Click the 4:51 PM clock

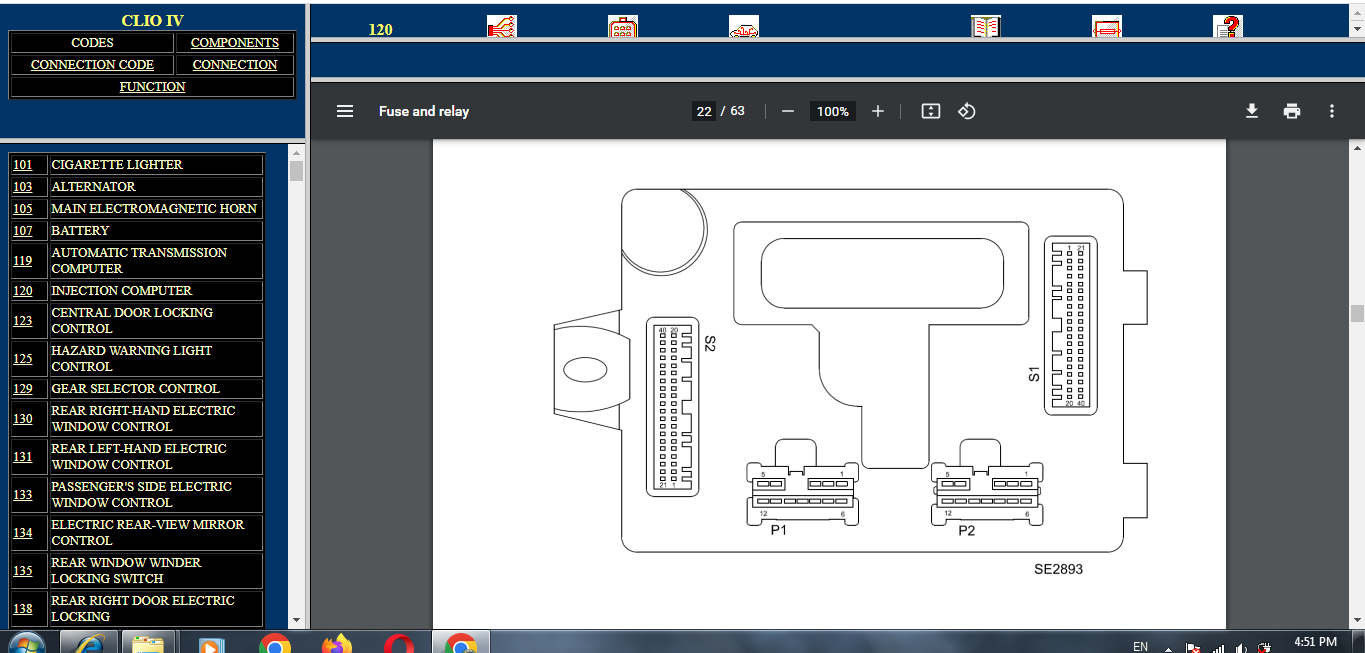1315,642
